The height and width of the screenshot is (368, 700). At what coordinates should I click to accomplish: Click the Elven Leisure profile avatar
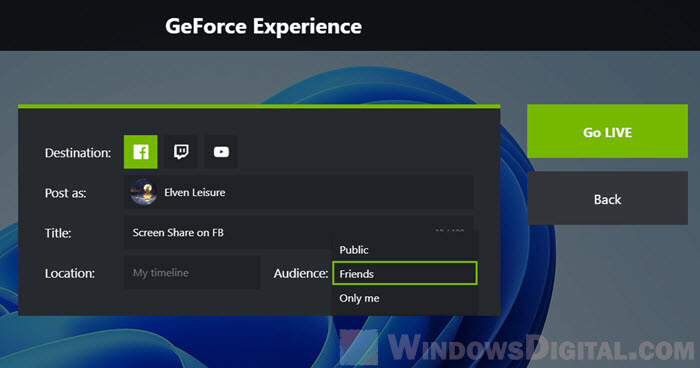coord(143,192)
